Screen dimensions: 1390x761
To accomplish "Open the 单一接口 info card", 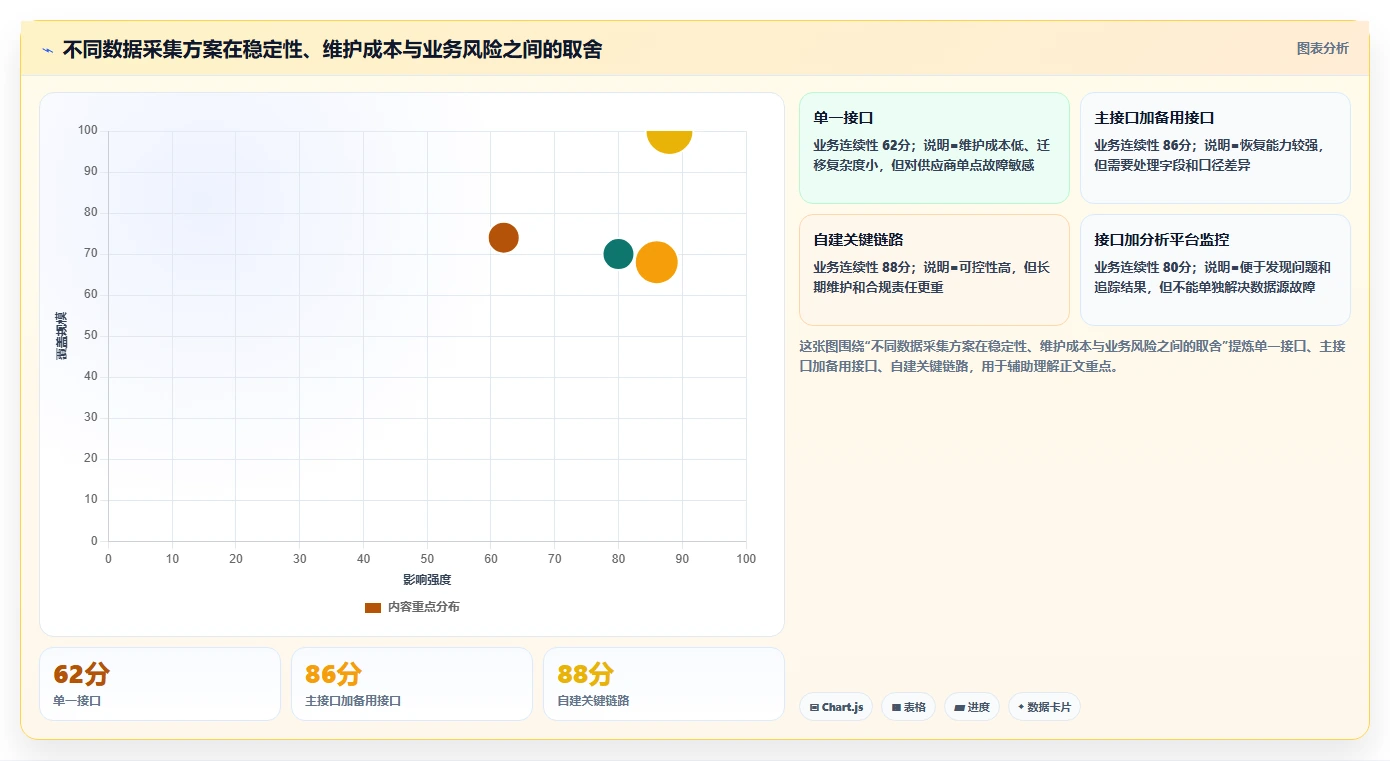I will (x=934, y=148).
